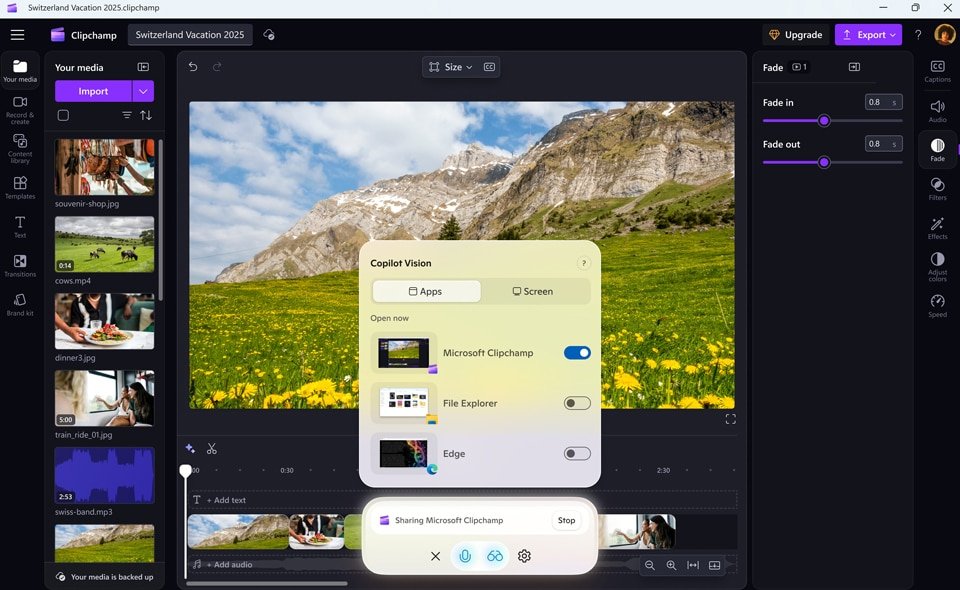Click the undo arrow

point(193,67)
